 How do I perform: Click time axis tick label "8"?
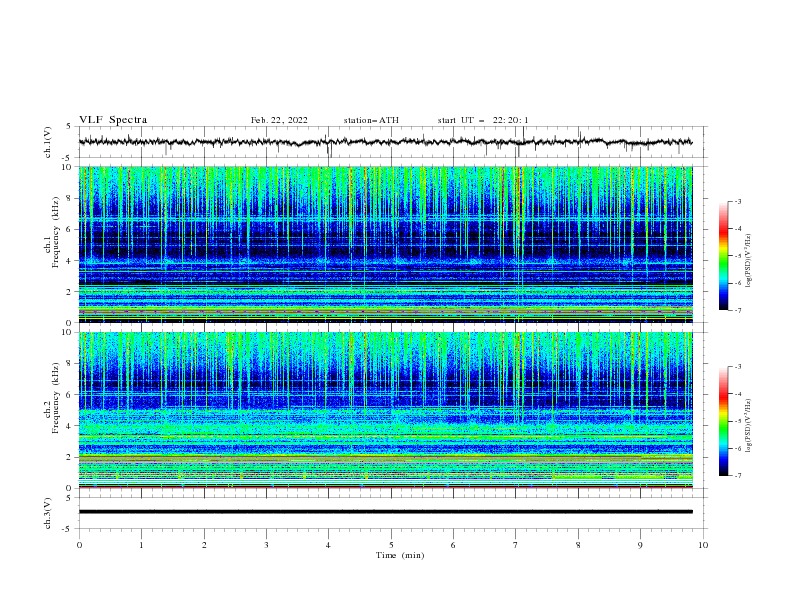click(x=578, y=545)
